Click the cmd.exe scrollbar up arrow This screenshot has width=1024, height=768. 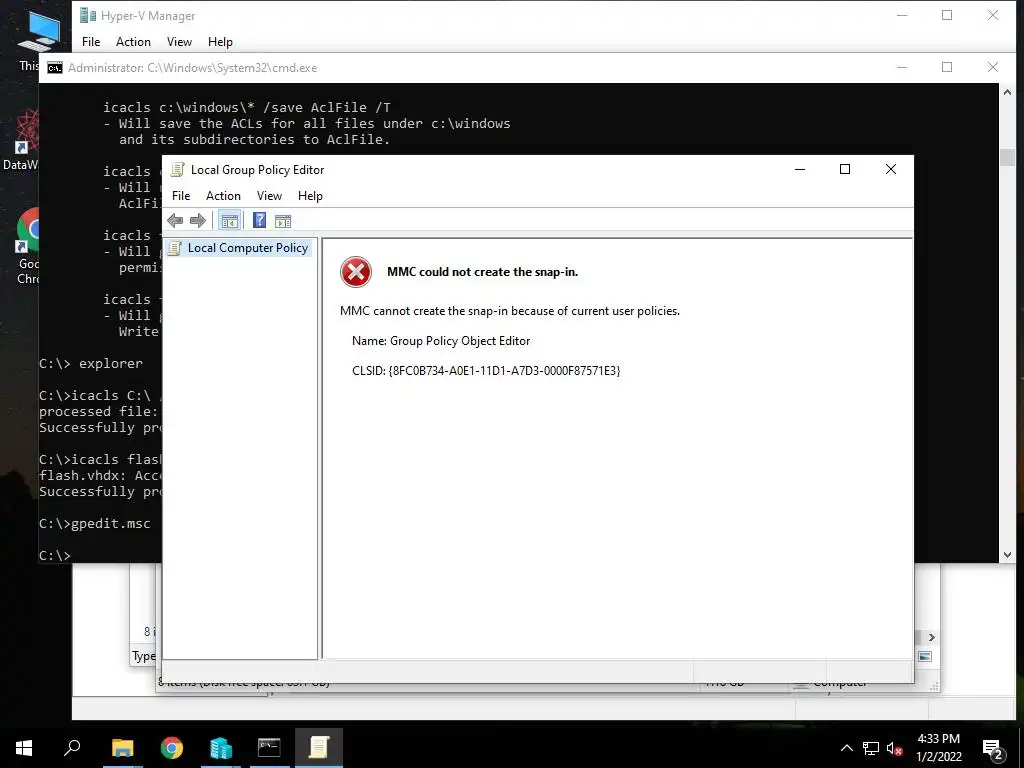click(1007, 92)
